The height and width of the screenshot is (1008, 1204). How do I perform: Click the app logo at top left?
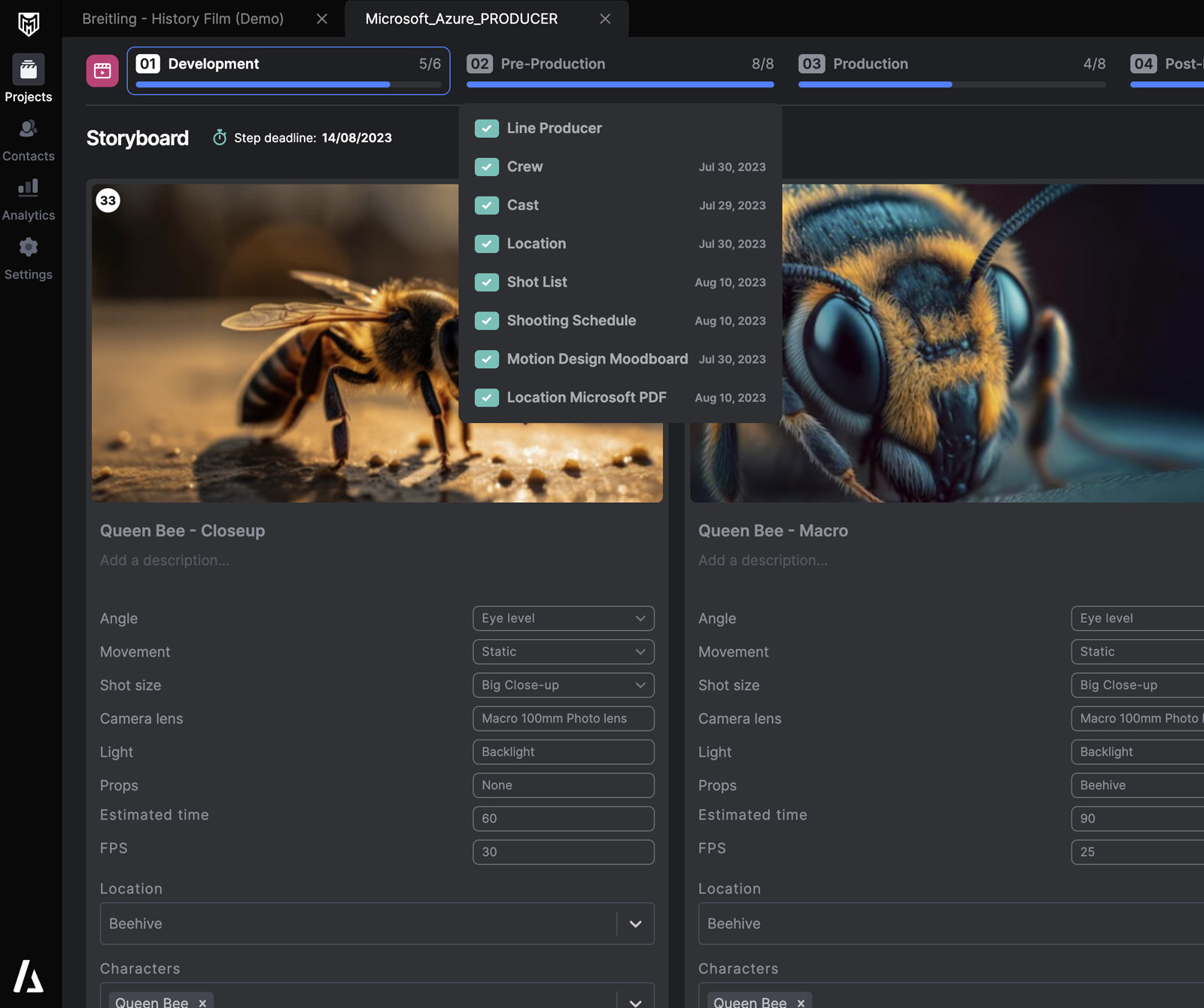point(29,24)
